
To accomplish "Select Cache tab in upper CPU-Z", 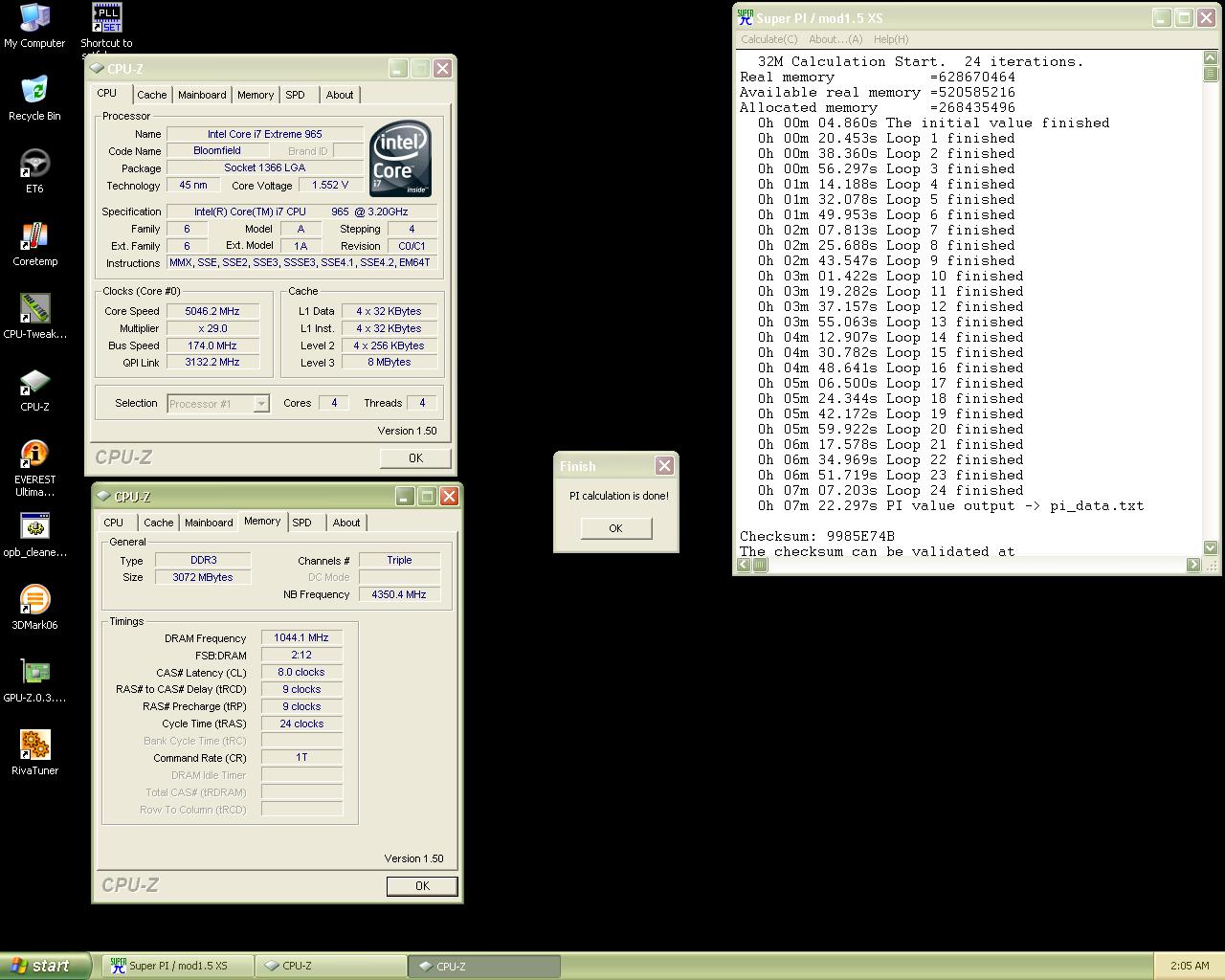I will click(151, 95).
